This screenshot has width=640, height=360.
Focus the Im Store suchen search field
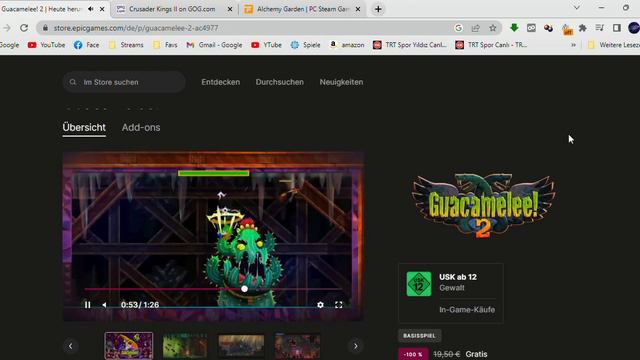[124, 82]
